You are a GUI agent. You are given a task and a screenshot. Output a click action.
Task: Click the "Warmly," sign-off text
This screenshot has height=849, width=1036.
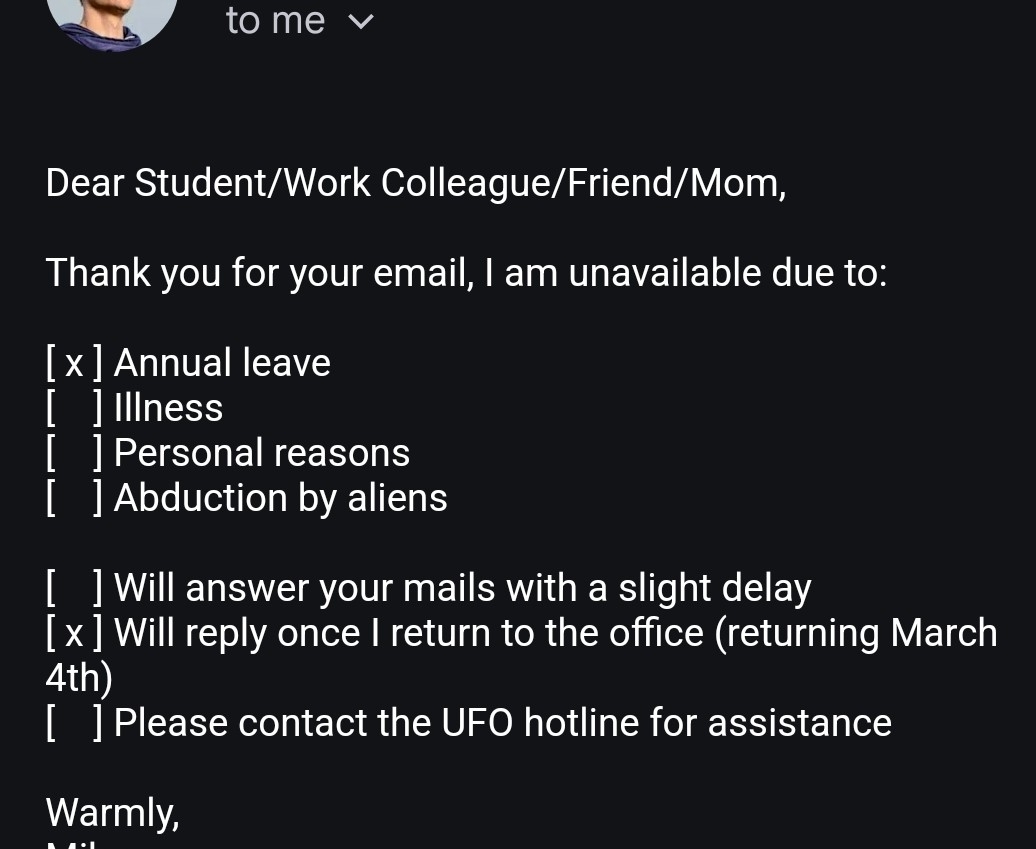(112, 813)
